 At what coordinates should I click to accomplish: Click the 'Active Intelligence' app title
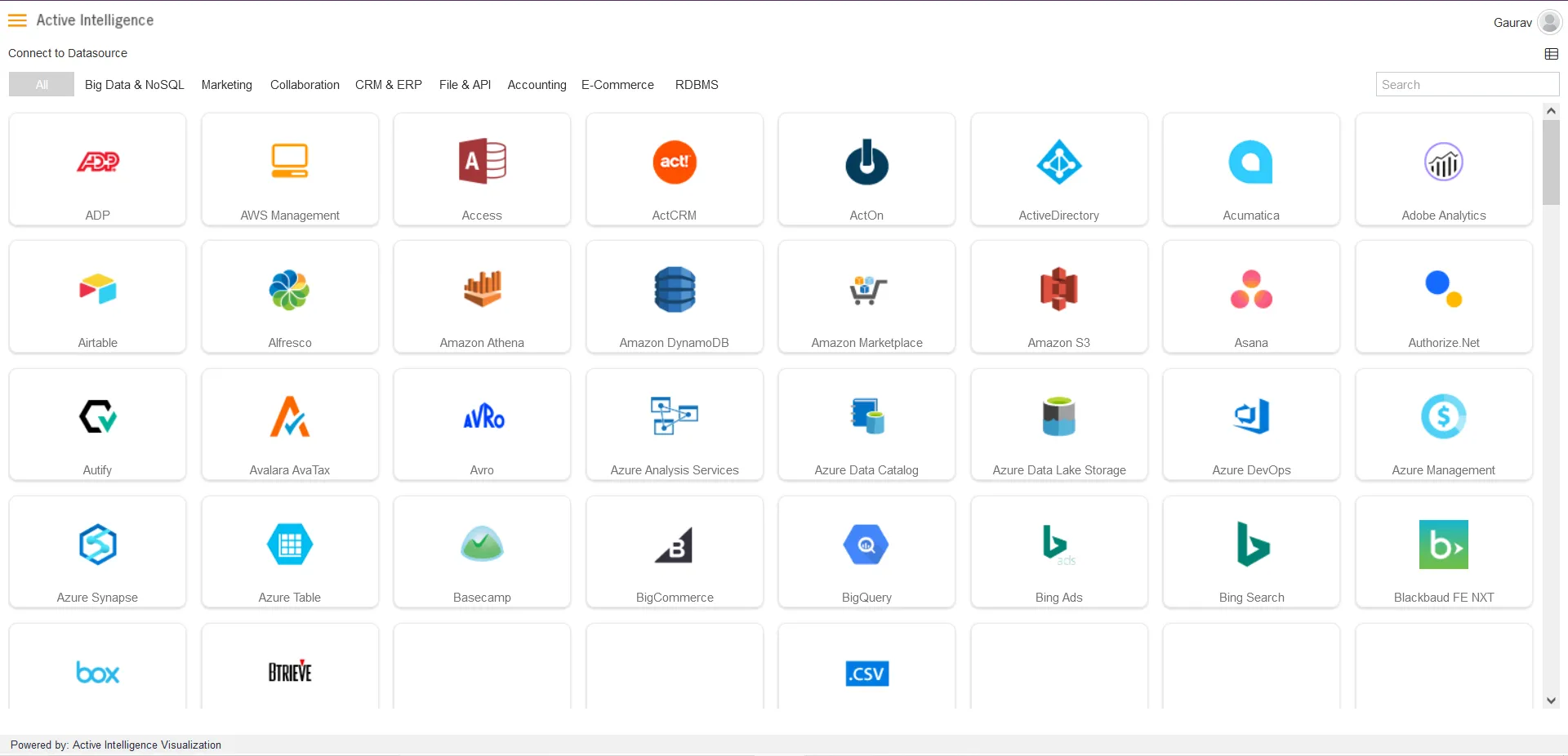pos(95,20)
